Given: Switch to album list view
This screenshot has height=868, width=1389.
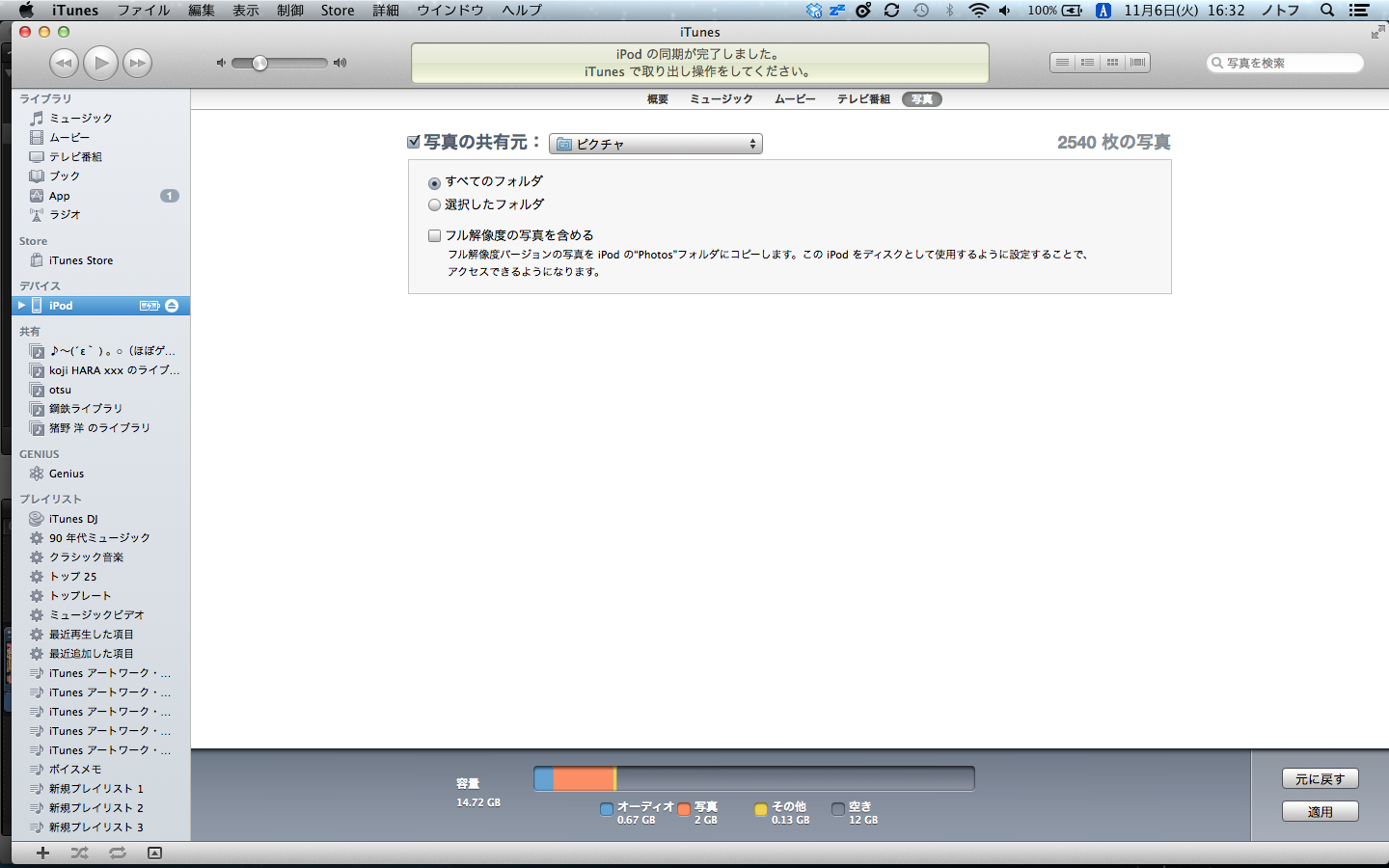Looking at the screenshot, I should tap(1087, 63).
